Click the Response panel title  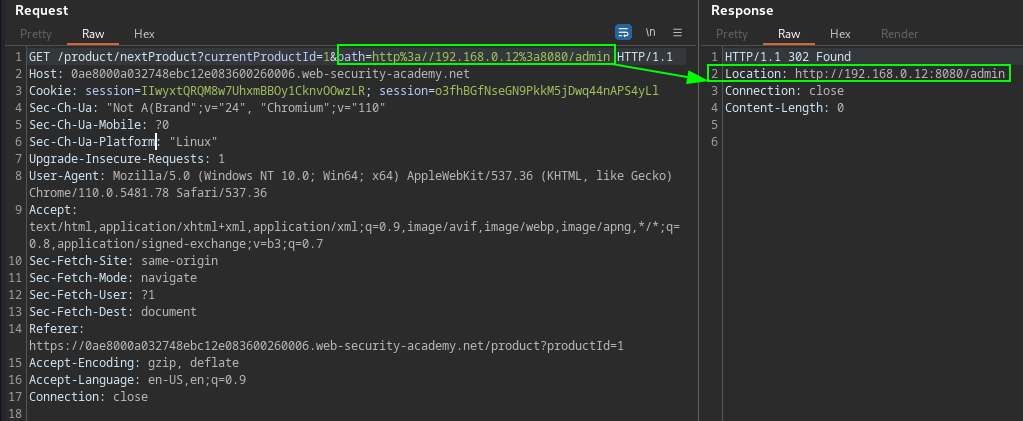[x=742, y=10]
